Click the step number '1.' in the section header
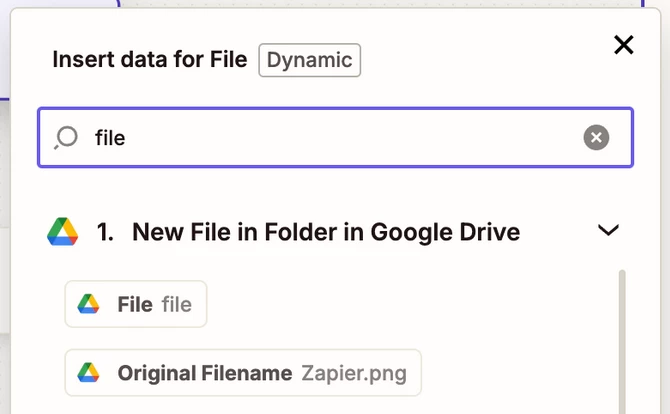This screenshot has width=670, height=414. tap(106, 232)
